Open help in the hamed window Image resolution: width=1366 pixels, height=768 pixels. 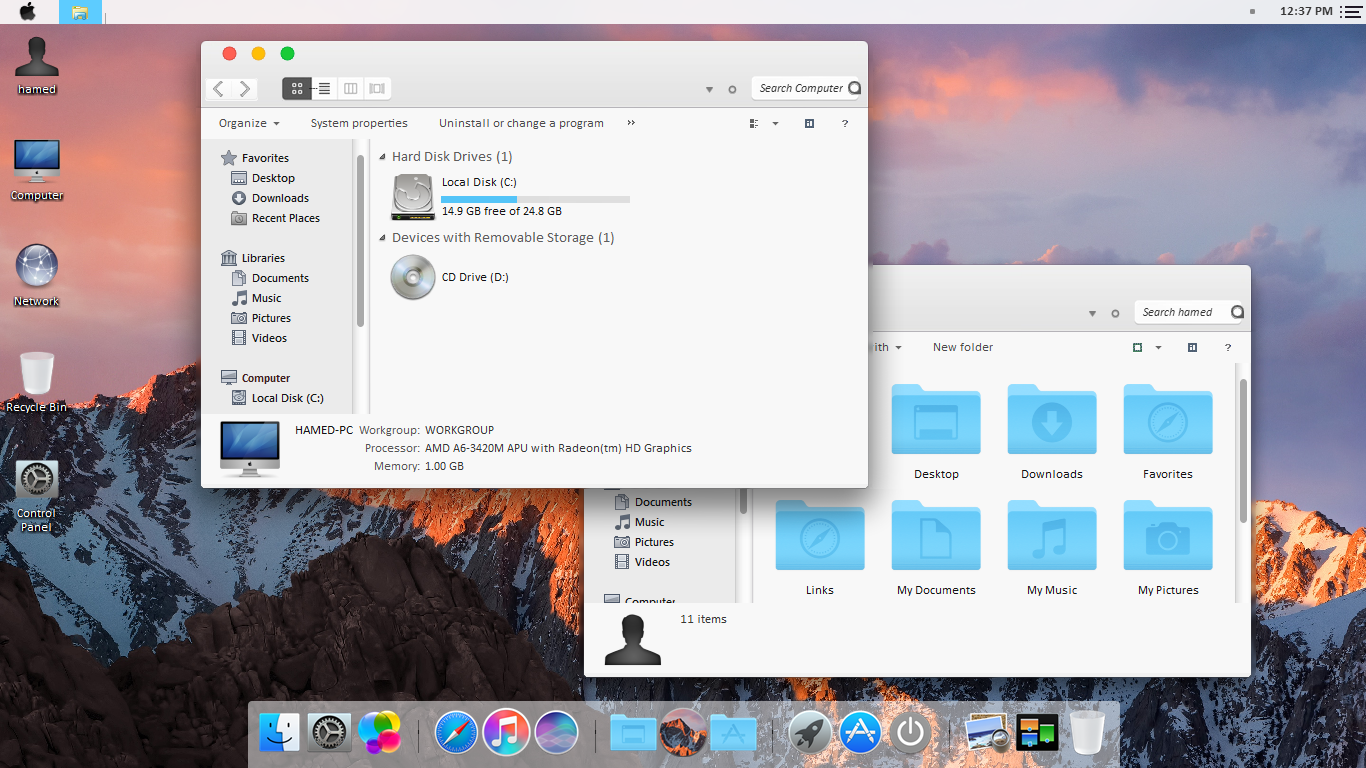pos(1228,347)
